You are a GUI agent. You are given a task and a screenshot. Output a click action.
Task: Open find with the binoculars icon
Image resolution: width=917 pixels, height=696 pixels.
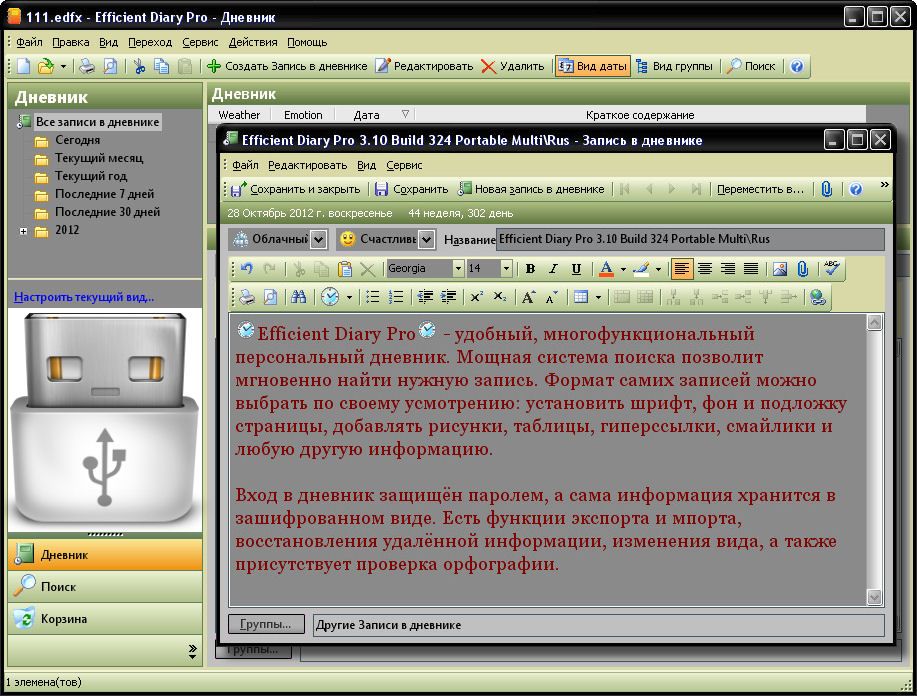tap(298, 297)
